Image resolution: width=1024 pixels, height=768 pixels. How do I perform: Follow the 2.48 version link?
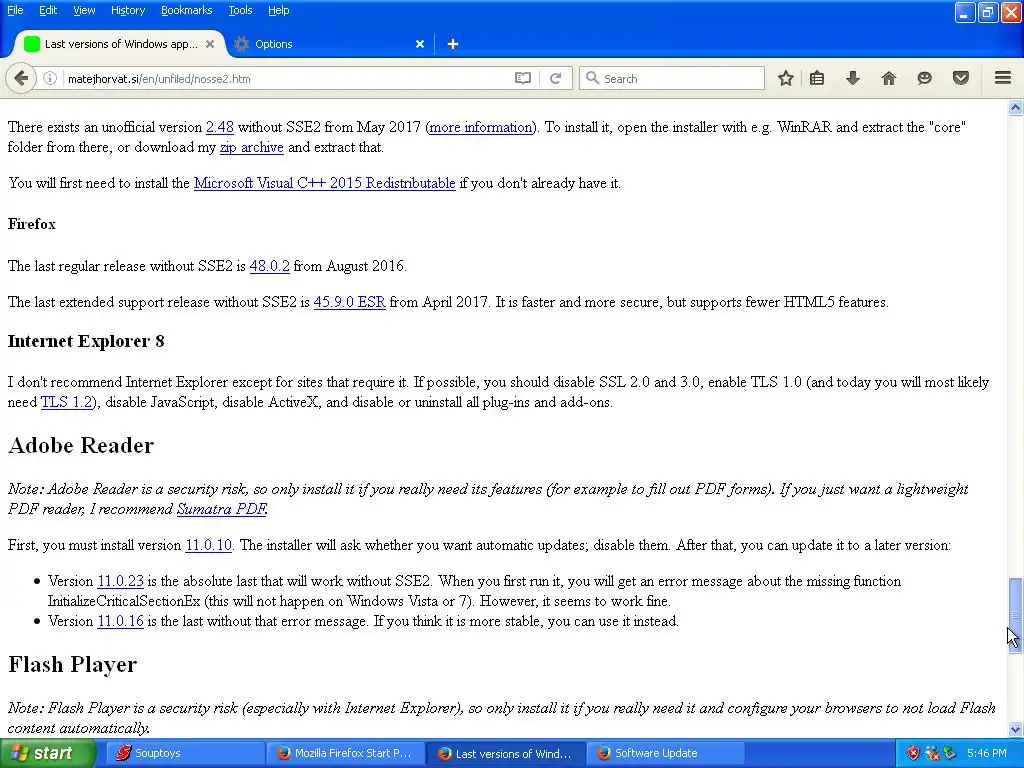tap(219, 127)
